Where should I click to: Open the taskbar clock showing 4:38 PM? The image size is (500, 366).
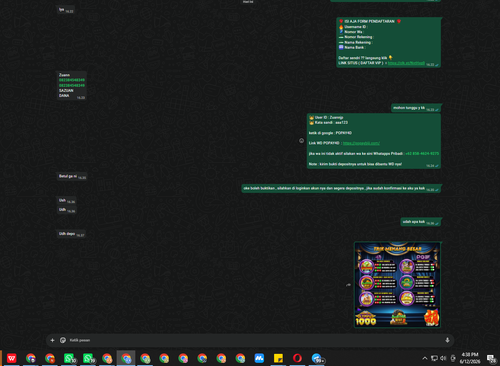tap(470, 358)
